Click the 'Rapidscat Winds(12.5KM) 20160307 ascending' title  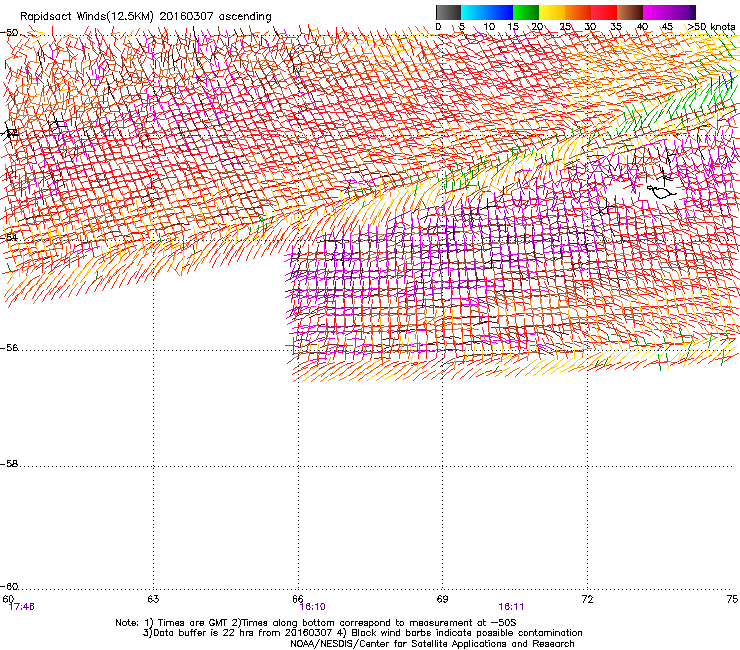pyautogui.click(x=146, y=17)
